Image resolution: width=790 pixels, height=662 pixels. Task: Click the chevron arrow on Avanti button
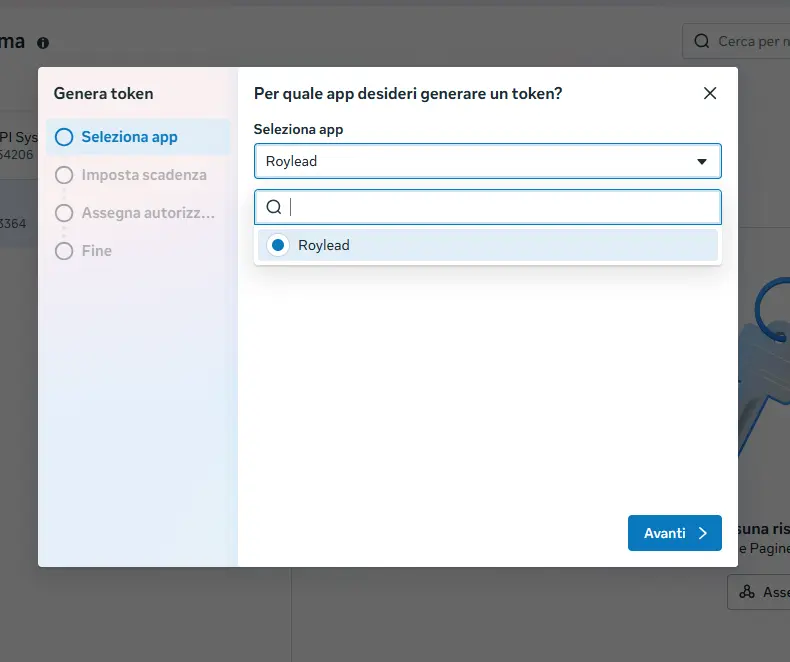click(x=703, y=533)
